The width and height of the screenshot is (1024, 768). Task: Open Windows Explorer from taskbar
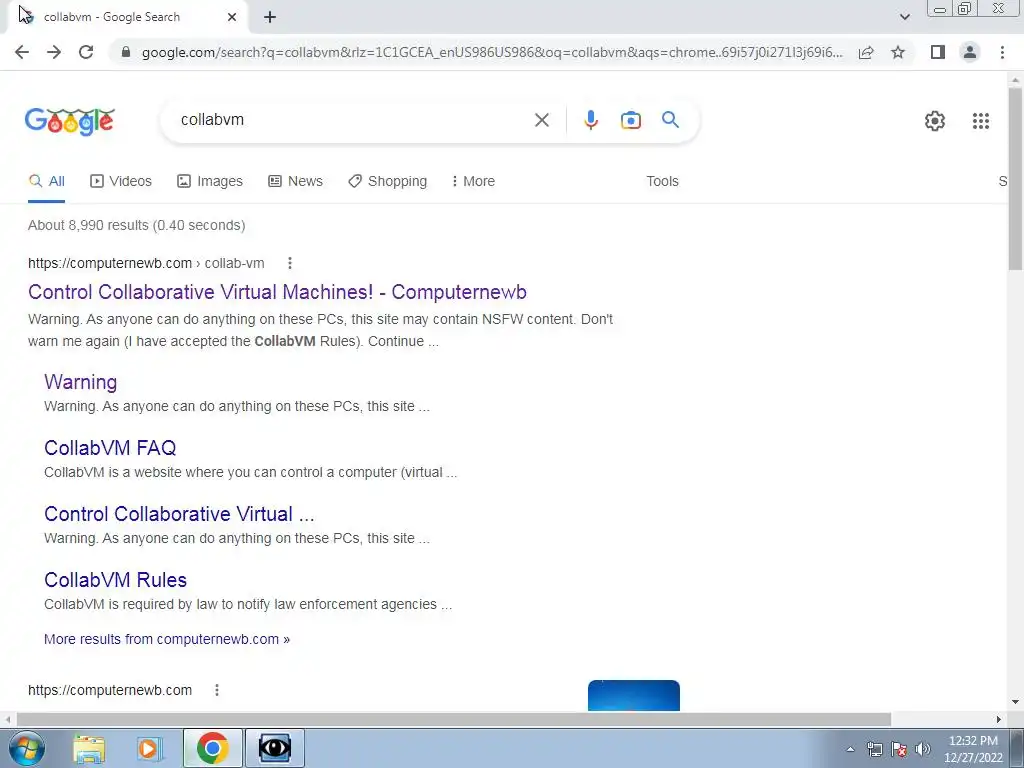click(x=89, y=748)
